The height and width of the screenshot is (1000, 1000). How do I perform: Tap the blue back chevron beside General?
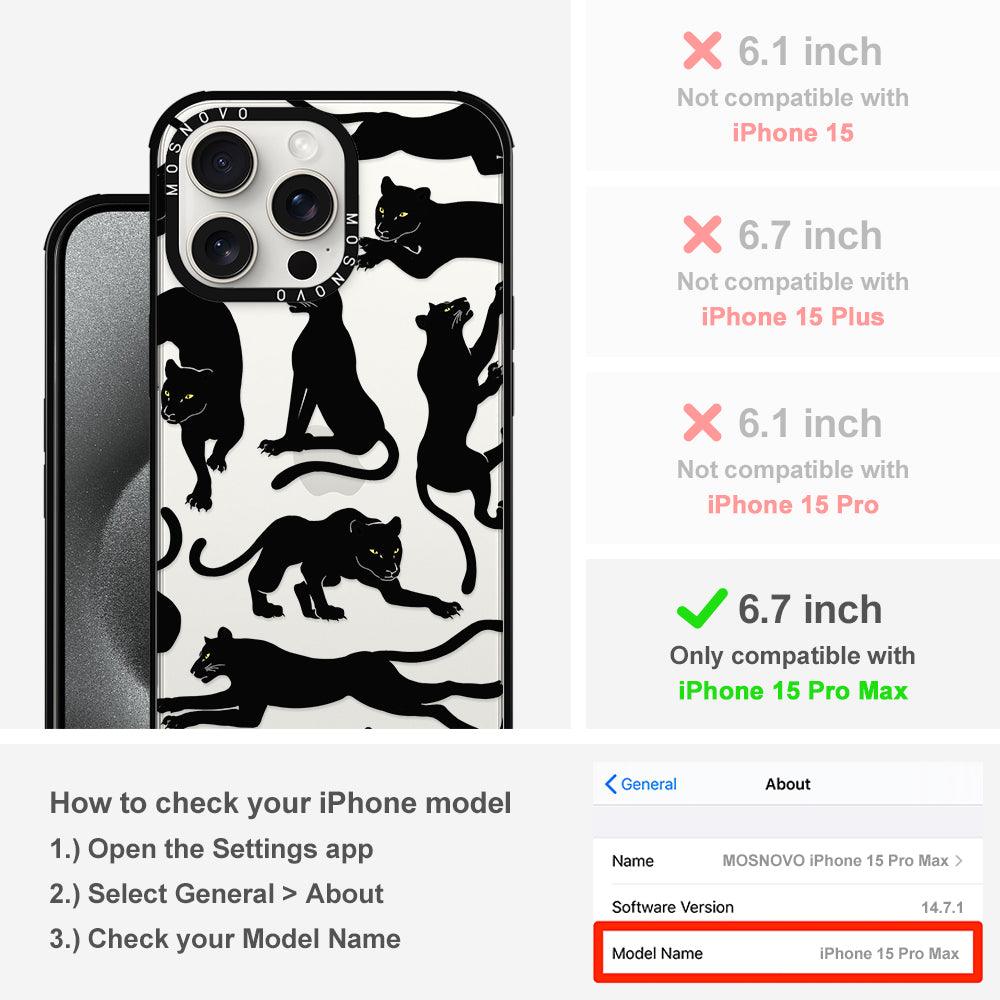610,784
